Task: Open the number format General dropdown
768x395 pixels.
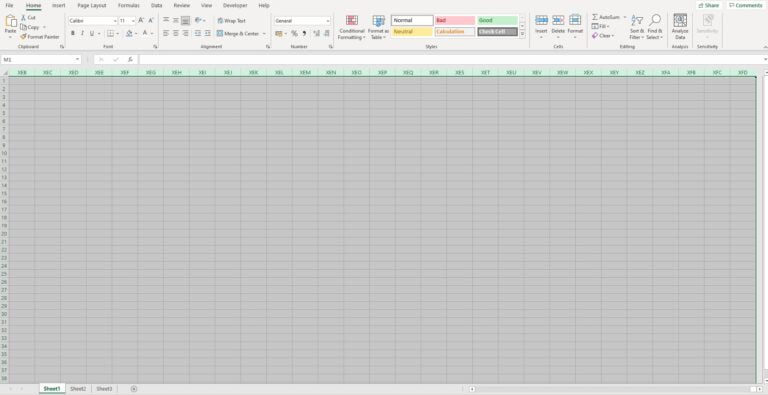Action: click(328, 21)
